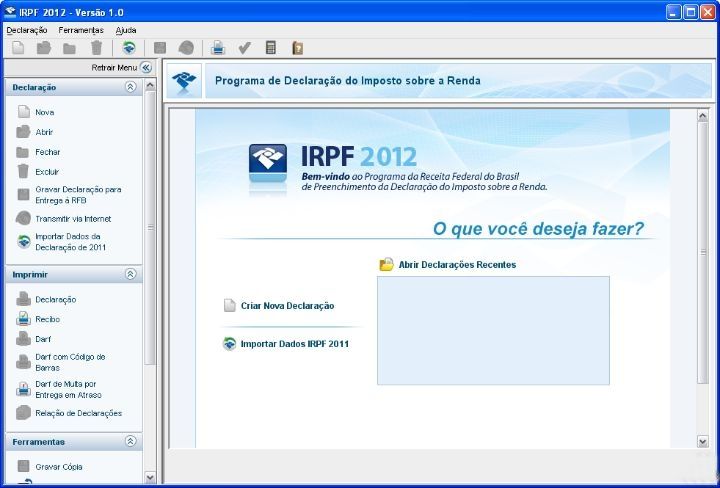The width and height of the screenshot is (720, 488).
Task: Click the Open declaration toolbar icon
Action: click(x=44, y=48)
